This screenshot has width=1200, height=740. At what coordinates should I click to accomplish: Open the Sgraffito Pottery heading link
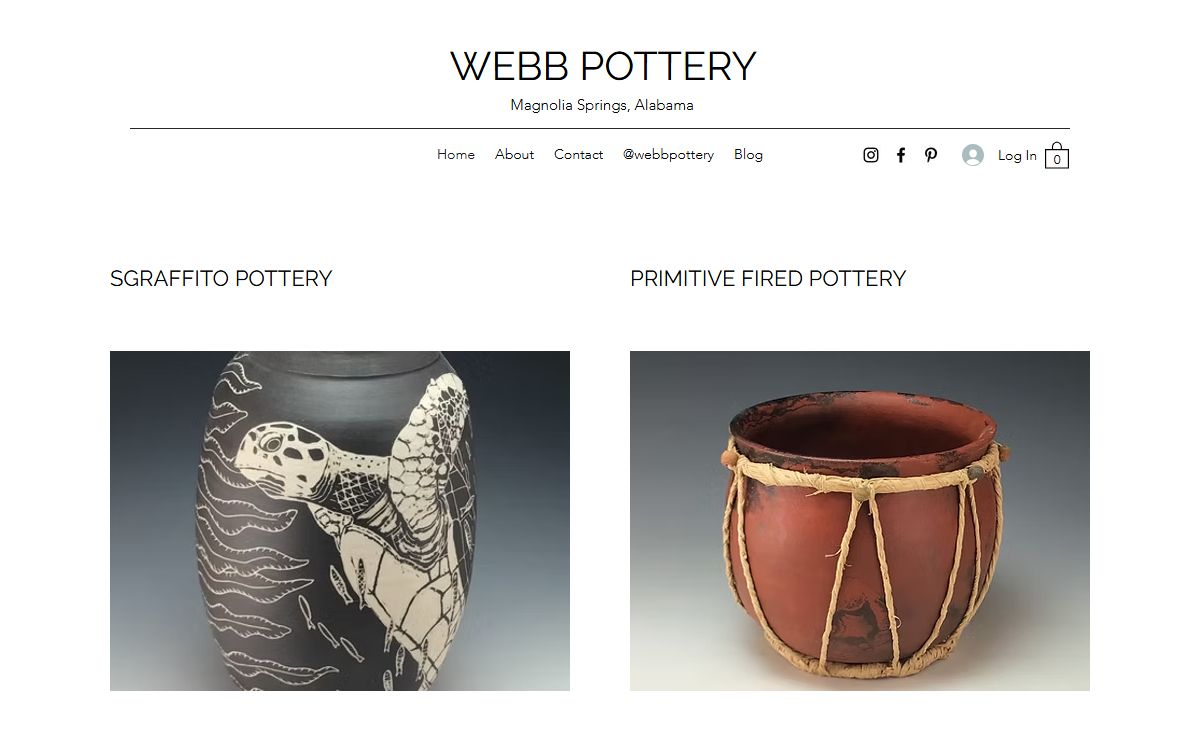click(x=221, y=279)
